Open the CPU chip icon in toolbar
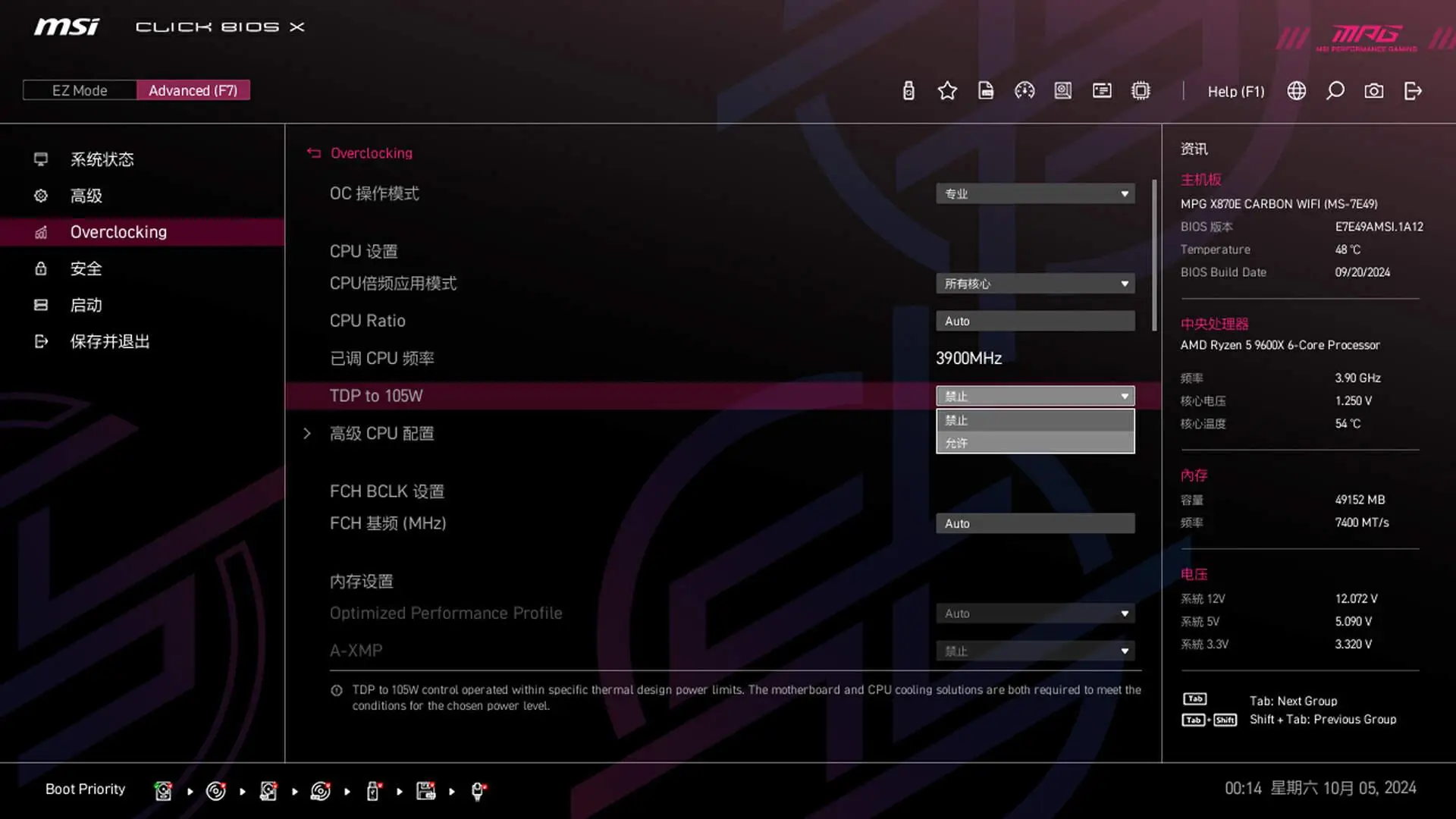The image size is (1456, 819). (1141, 91)
